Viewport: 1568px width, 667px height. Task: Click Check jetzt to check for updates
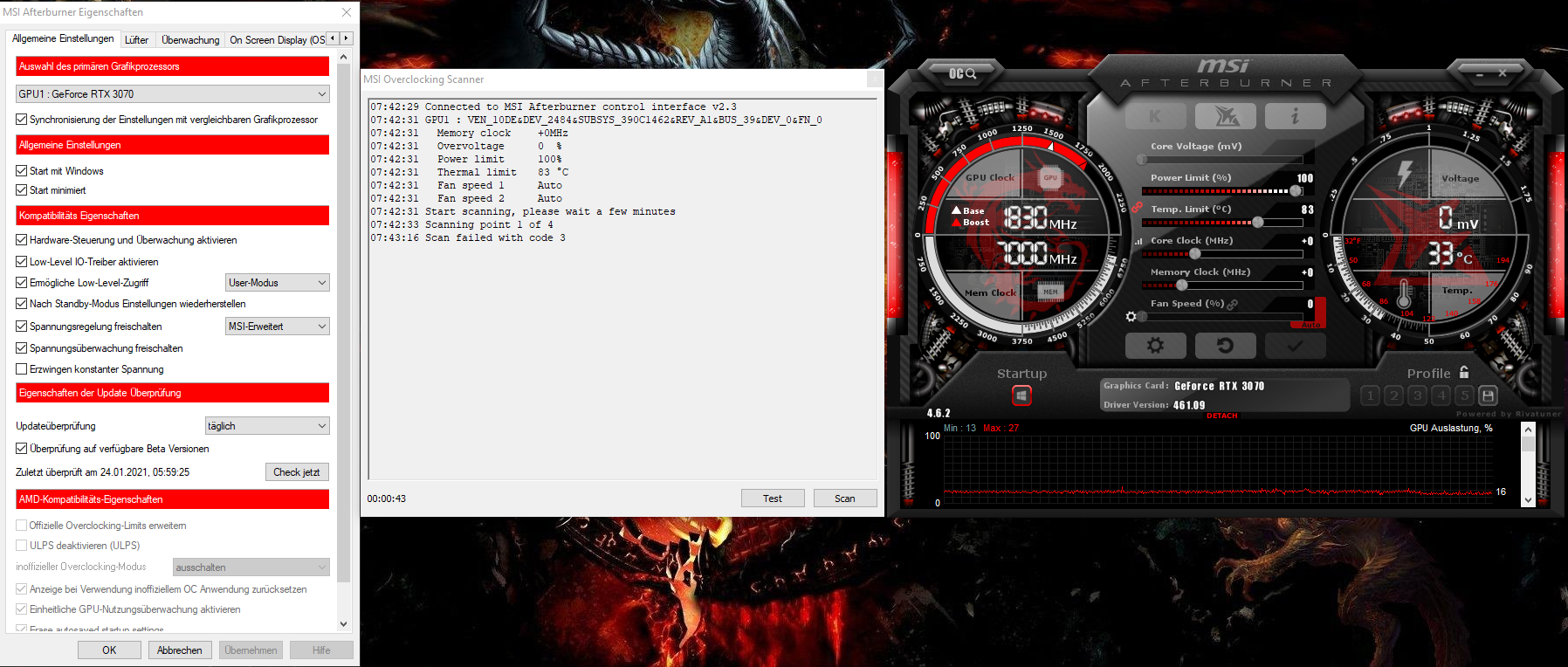point(297,472)
